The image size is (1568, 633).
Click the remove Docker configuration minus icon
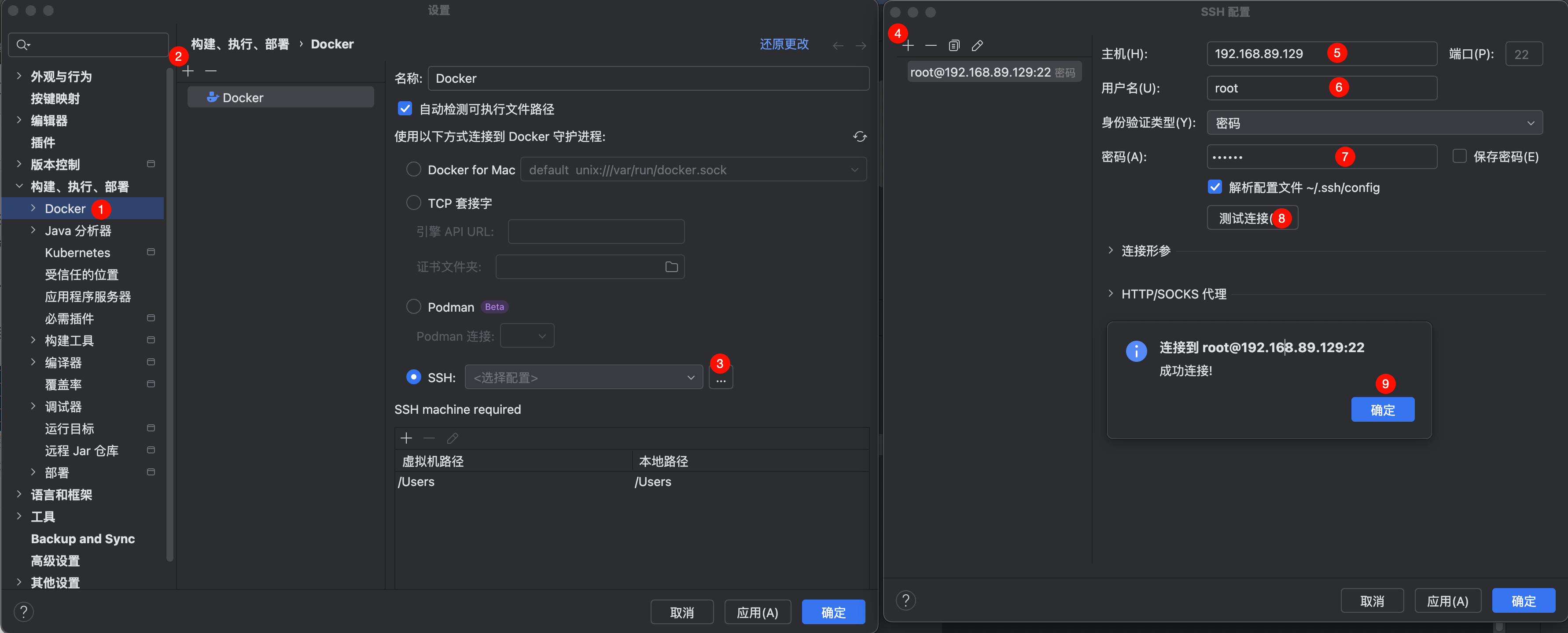click(210, 71)
